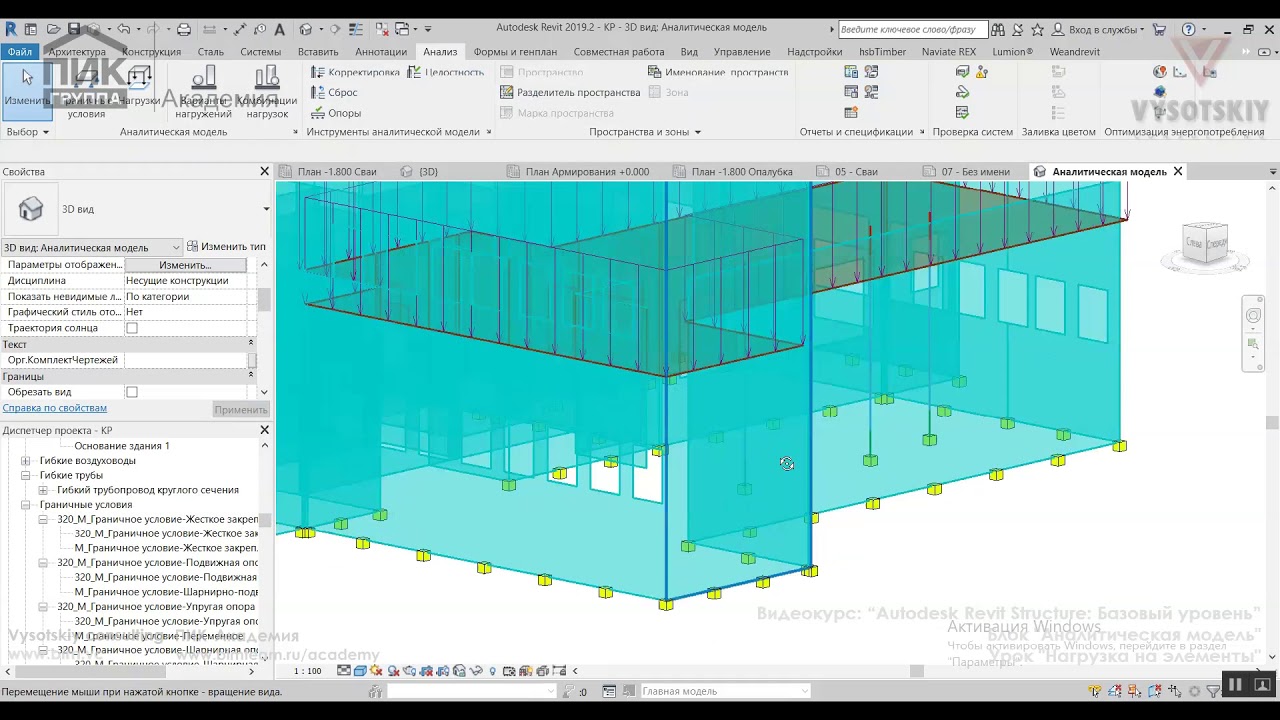Open the Главная модель design option dropdown
This screenshot has width=1280, height=720.
(x=725, y=691)
